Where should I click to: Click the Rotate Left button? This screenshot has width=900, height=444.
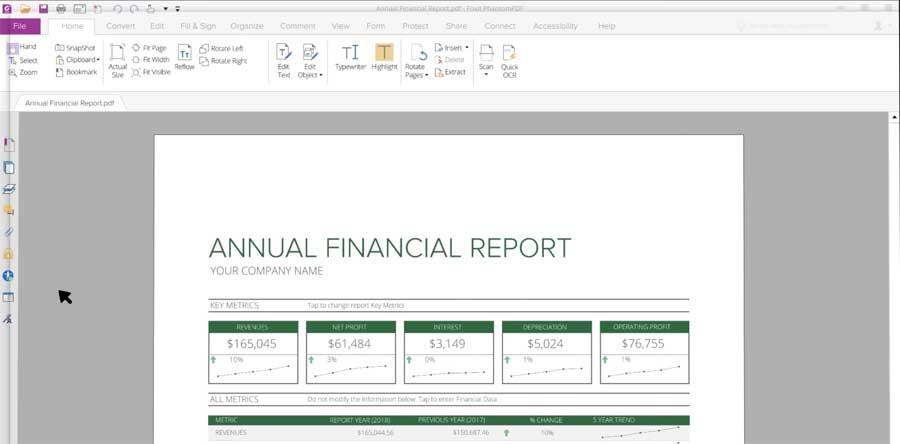click(222, 48)
